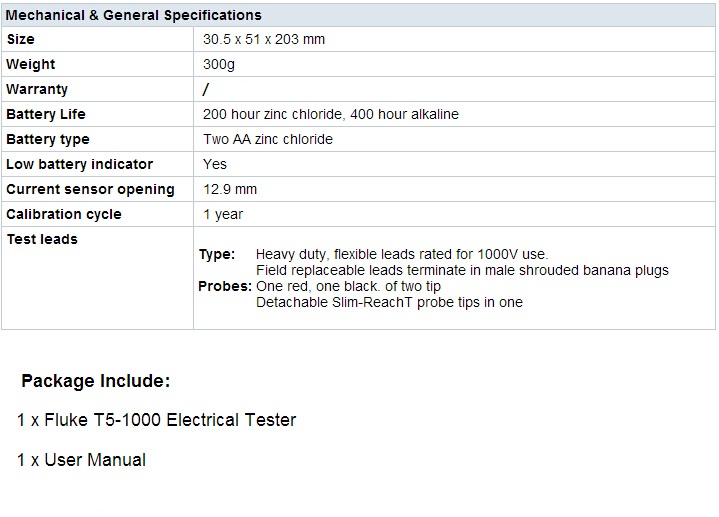Click the 30.5 x 51 x 203 mm value
719x517 pixels.
[x=264, y=39]
